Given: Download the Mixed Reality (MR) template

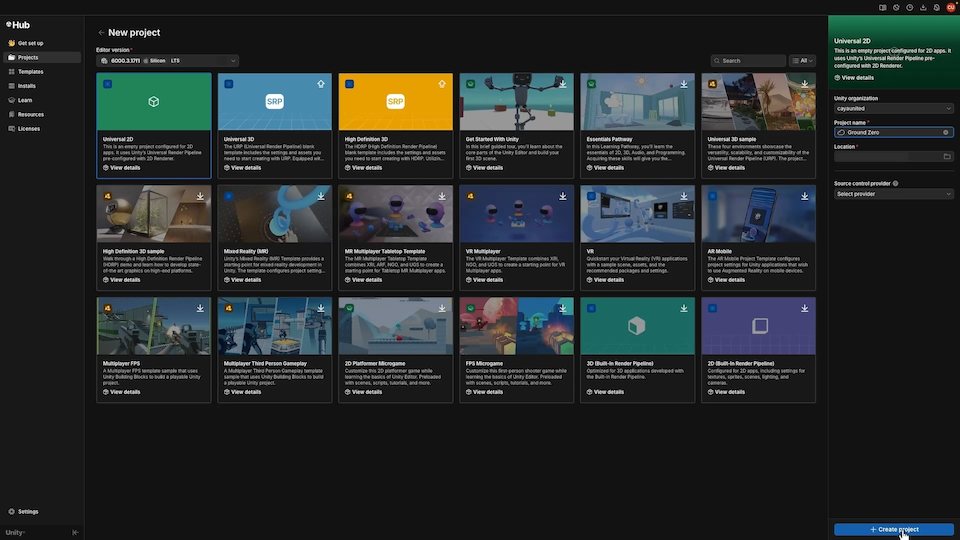Looking at the screenshot, I should 321,196.
